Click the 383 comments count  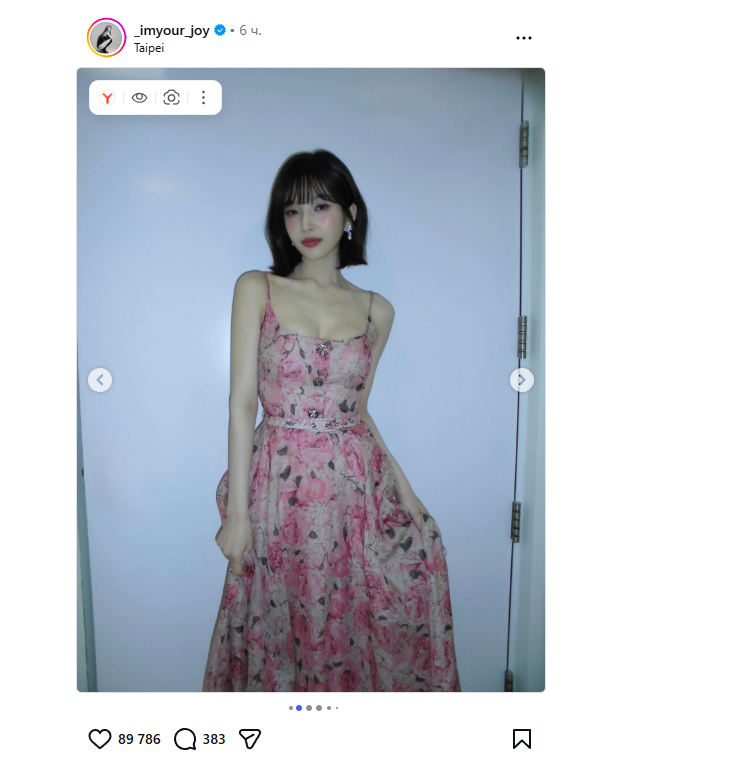coord(214,739)
